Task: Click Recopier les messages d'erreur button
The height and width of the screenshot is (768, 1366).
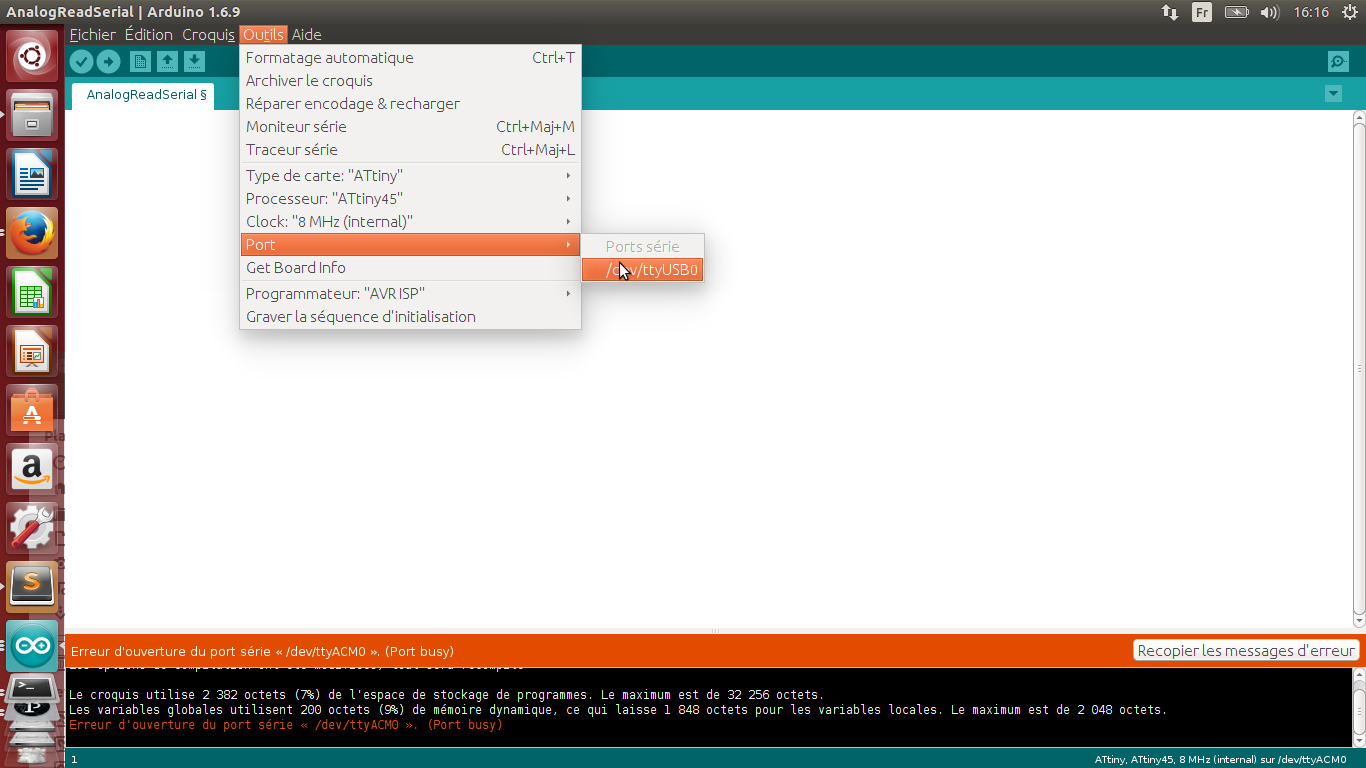Action: [x=1247, y=650]
